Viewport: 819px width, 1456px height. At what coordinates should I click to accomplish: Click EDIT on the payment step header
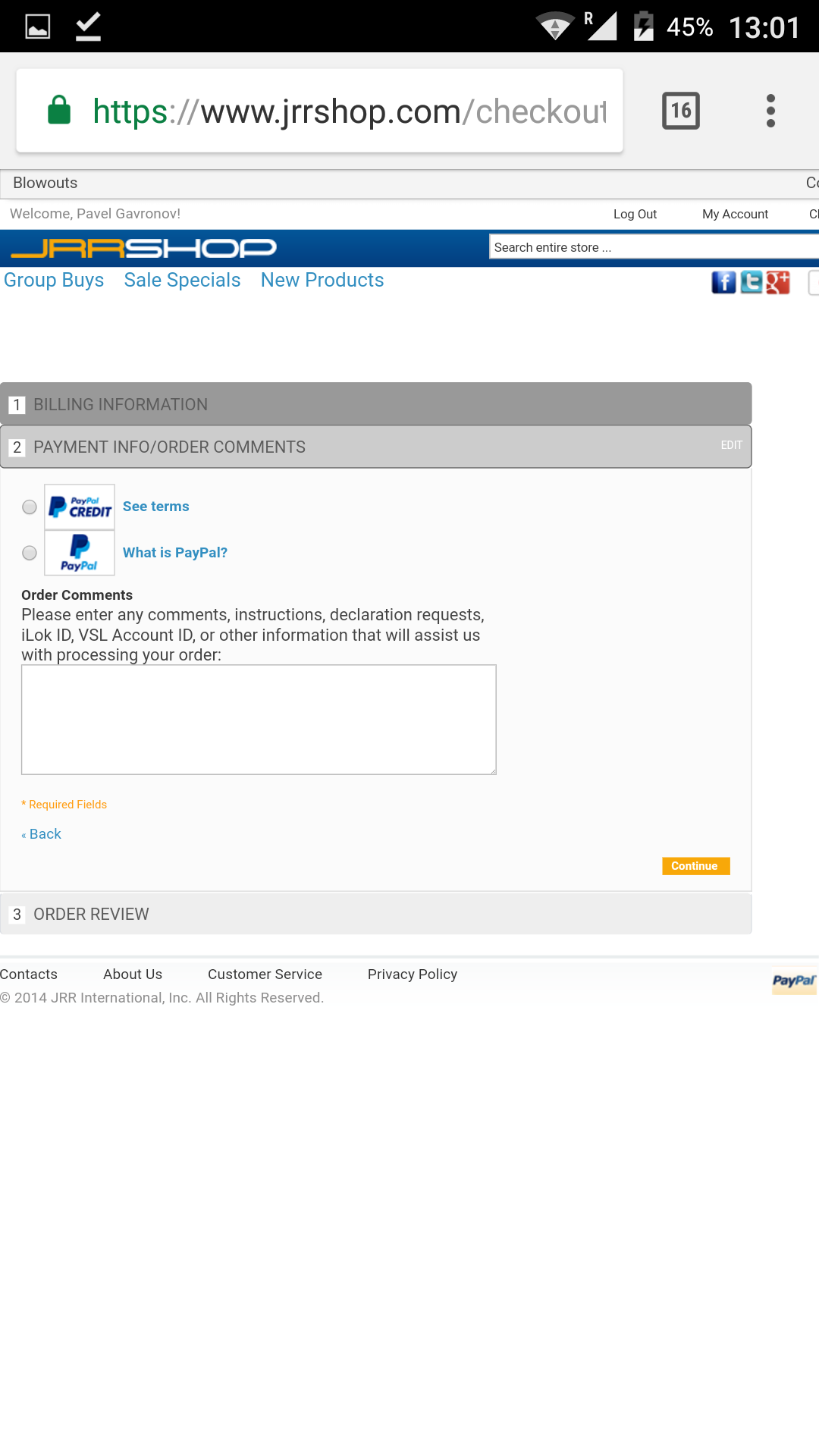tap(732, 445)
